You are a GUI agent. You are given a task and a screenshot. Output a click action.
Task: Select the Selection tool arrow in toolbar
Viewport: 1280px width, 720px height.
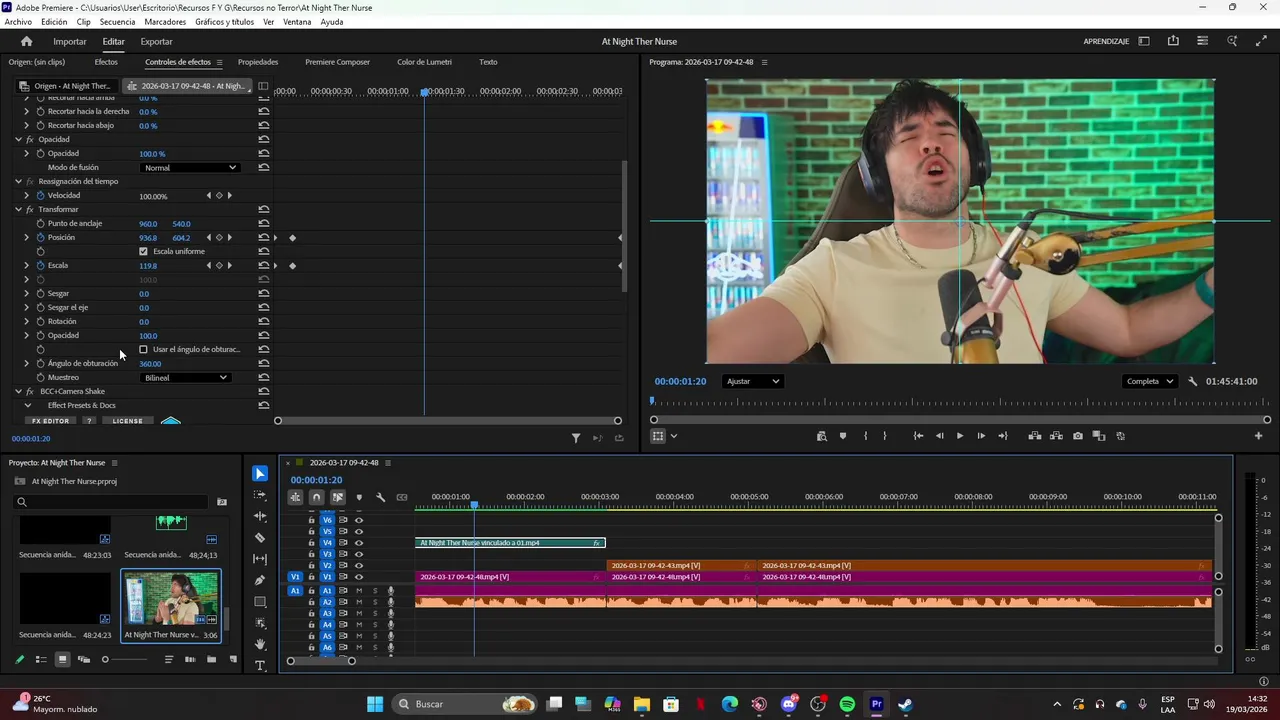260,474
